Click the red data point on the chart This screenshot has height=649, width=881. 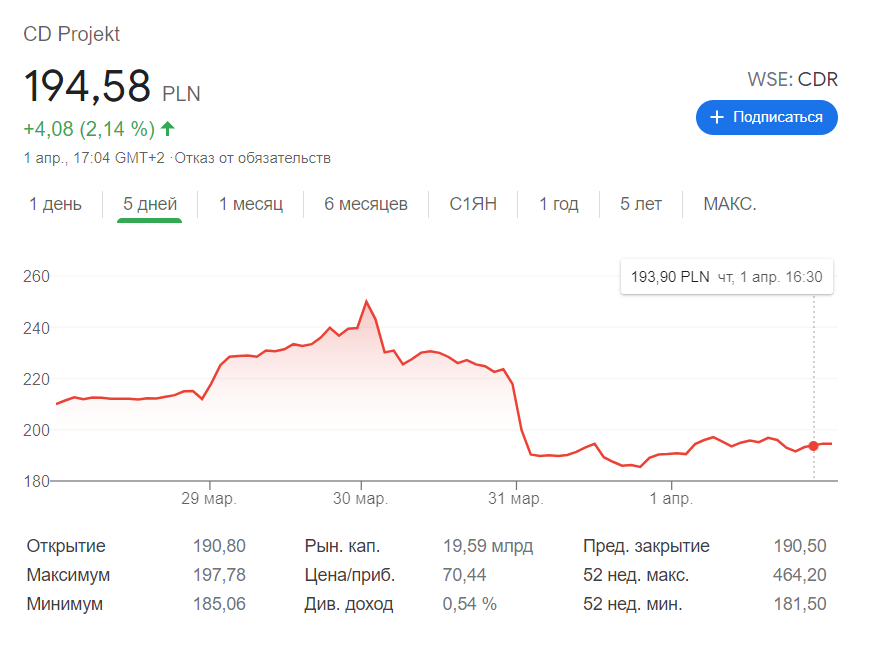click(x=813, y=446)
